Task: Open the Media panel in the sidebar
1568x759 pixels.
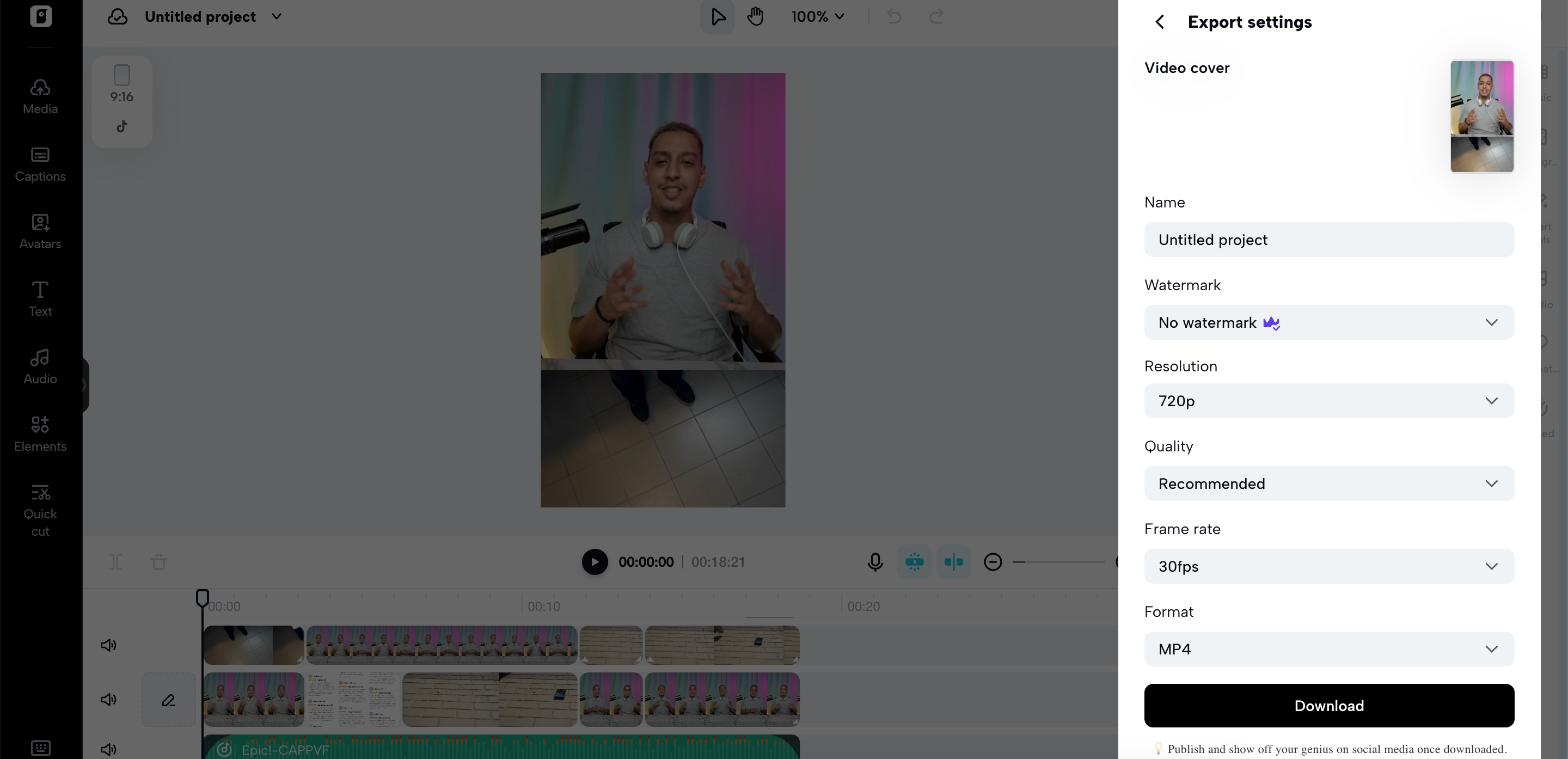Action: tap(40, 96)
